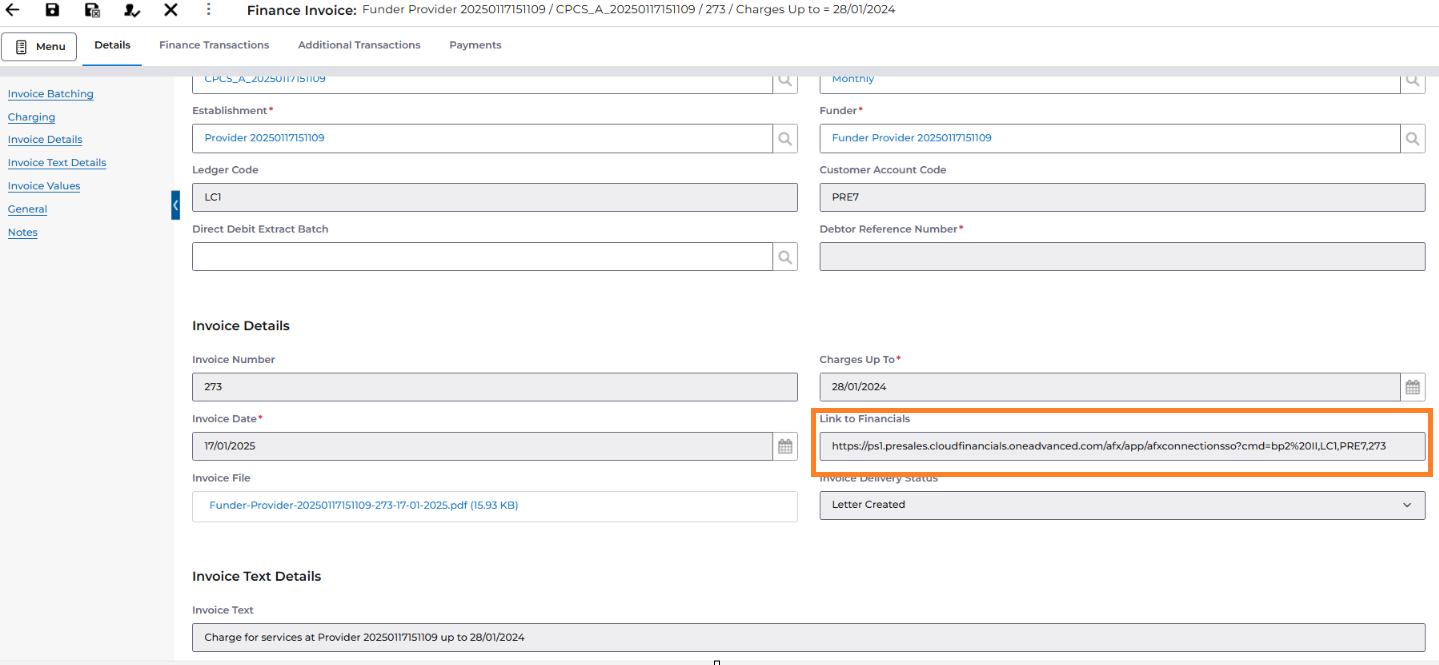
Task: Switch to the Payments tab
Action: [x=475, y=45]
